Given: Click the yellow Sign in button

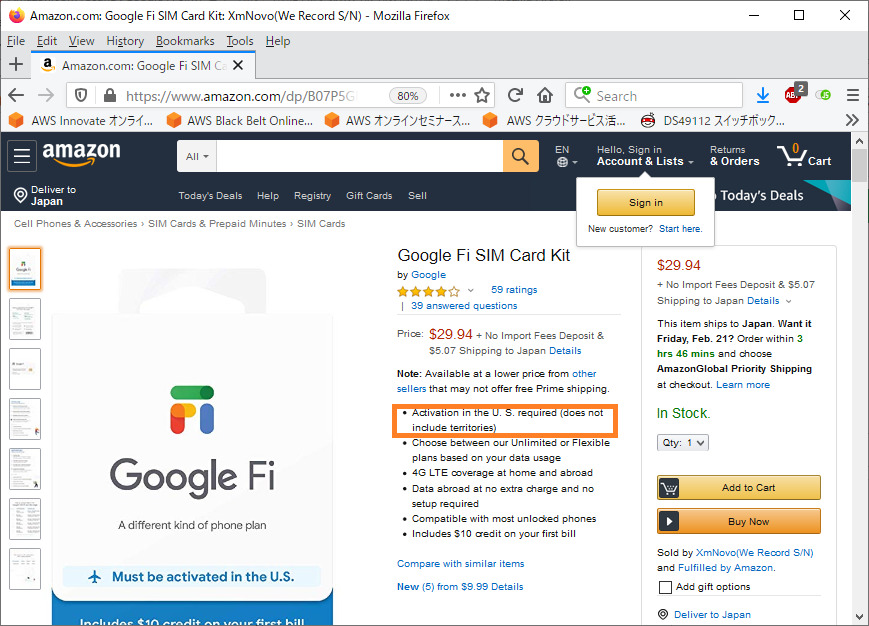Looking at the screenshot, I should (646, 202).
